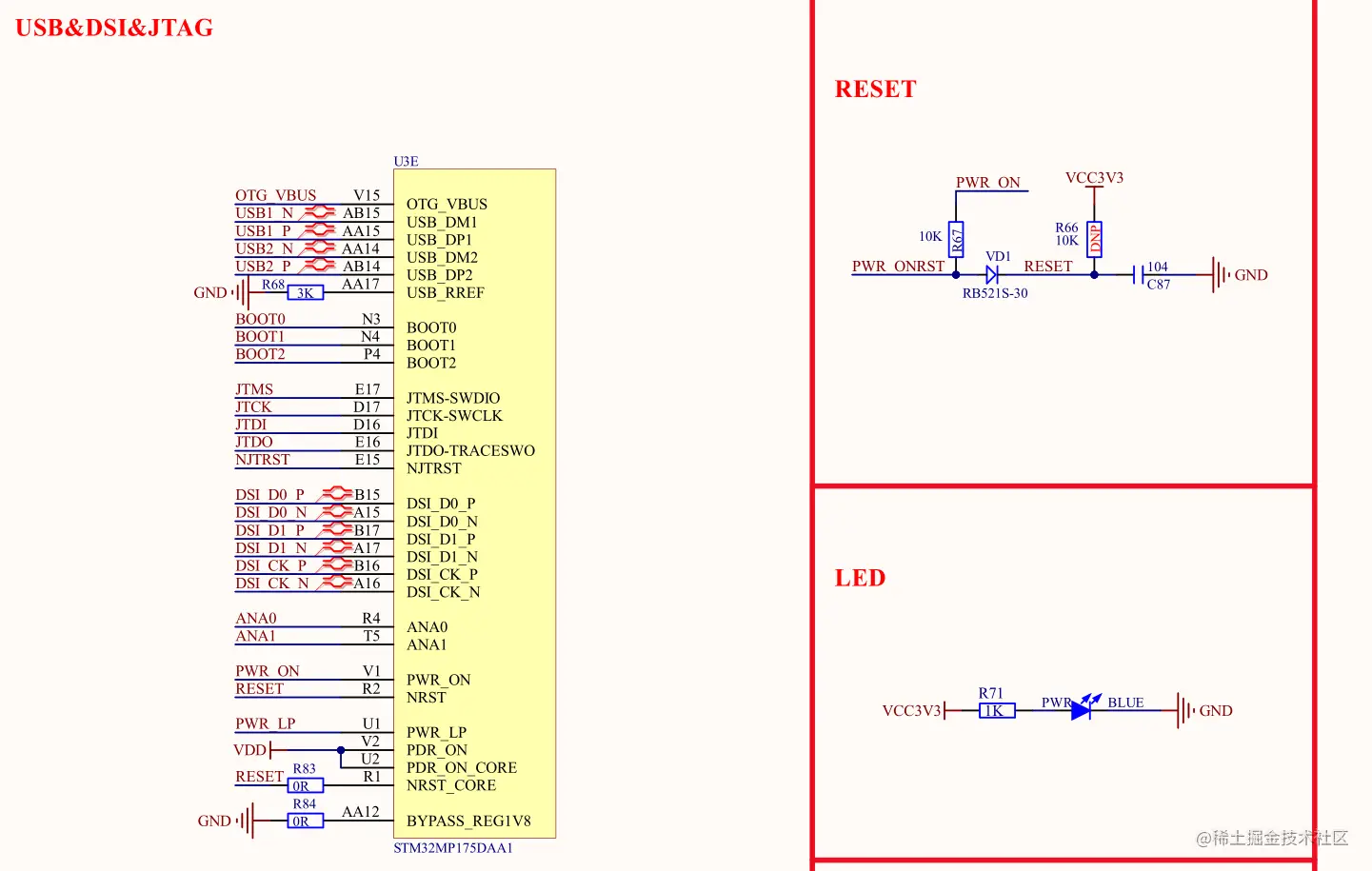Select the PWR_LP net label
The height and width of the screenshot is (871, 1372).
click(x=266, y=724)
